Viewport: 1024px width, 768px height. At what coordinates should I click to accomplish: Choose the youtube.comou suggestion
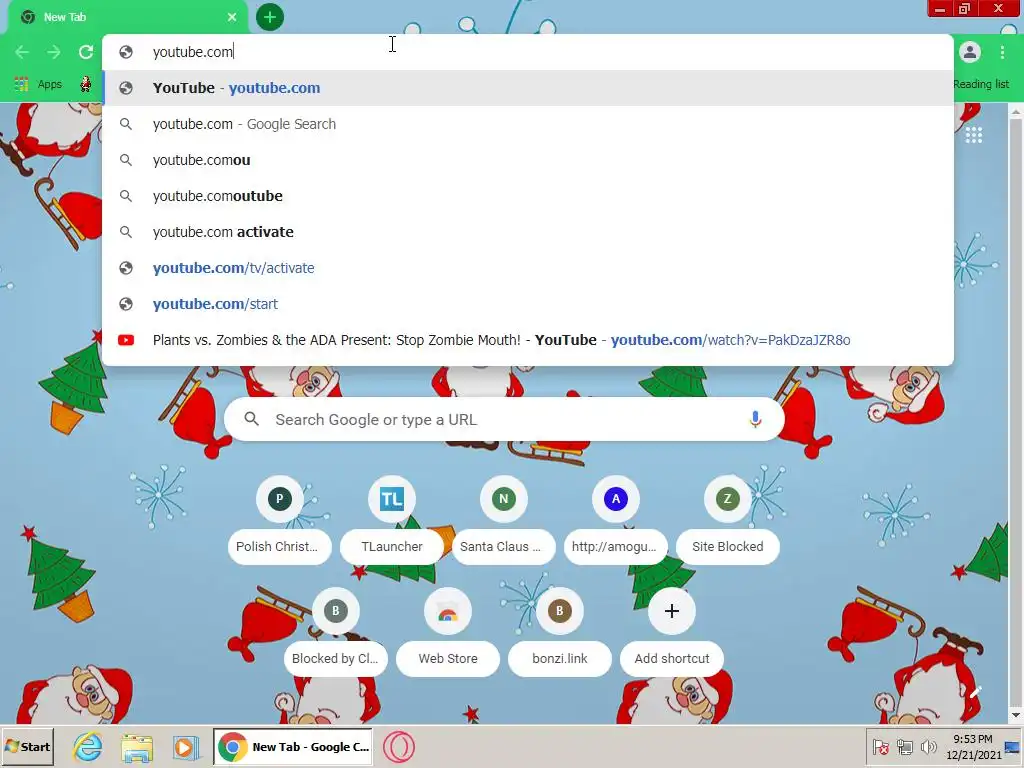pos(528,160)
